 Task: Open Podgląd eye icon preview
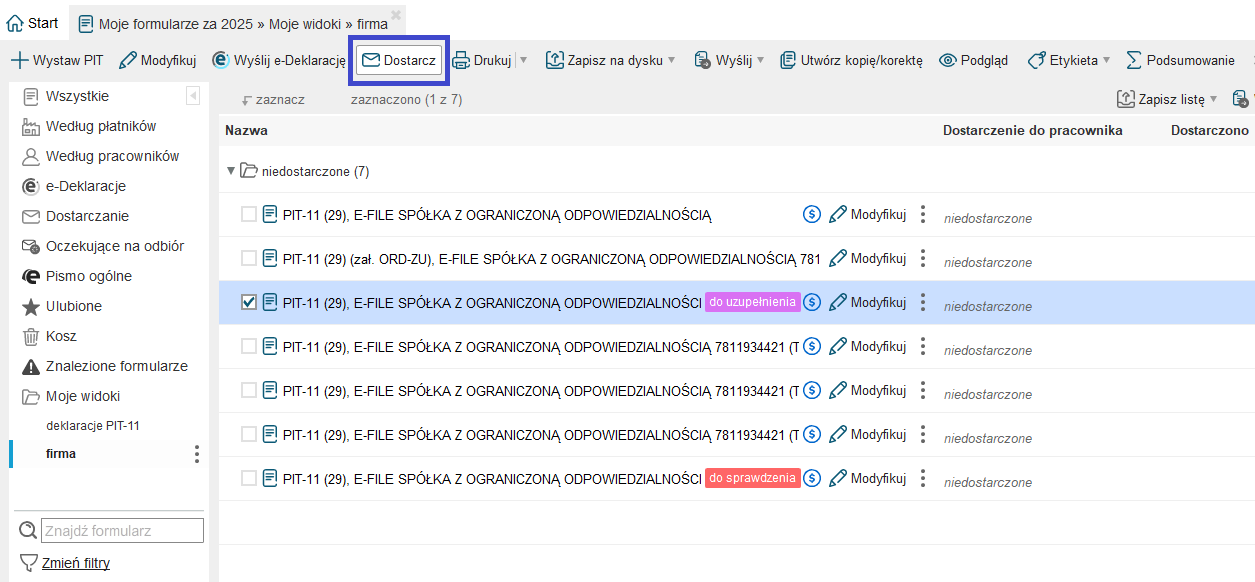pyautogui.click(x=948, y=60)
